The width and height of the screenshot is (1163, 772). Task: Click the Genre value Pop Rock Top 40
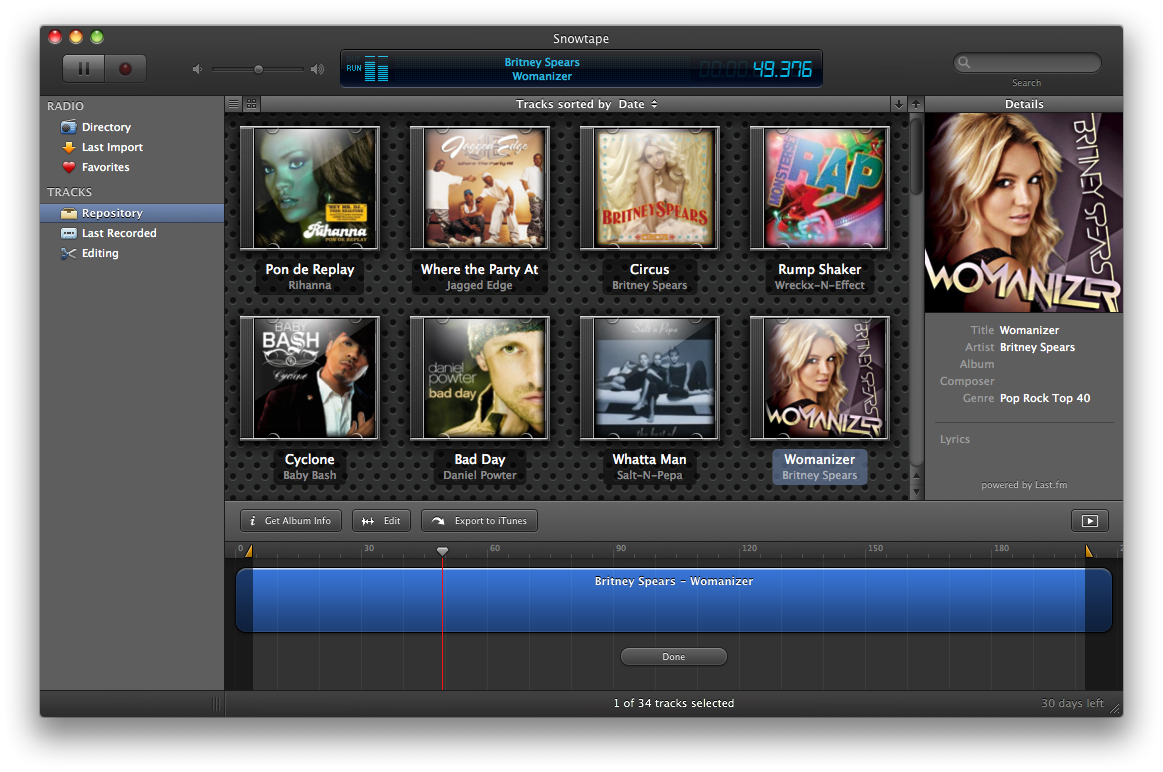(1045, 398)
